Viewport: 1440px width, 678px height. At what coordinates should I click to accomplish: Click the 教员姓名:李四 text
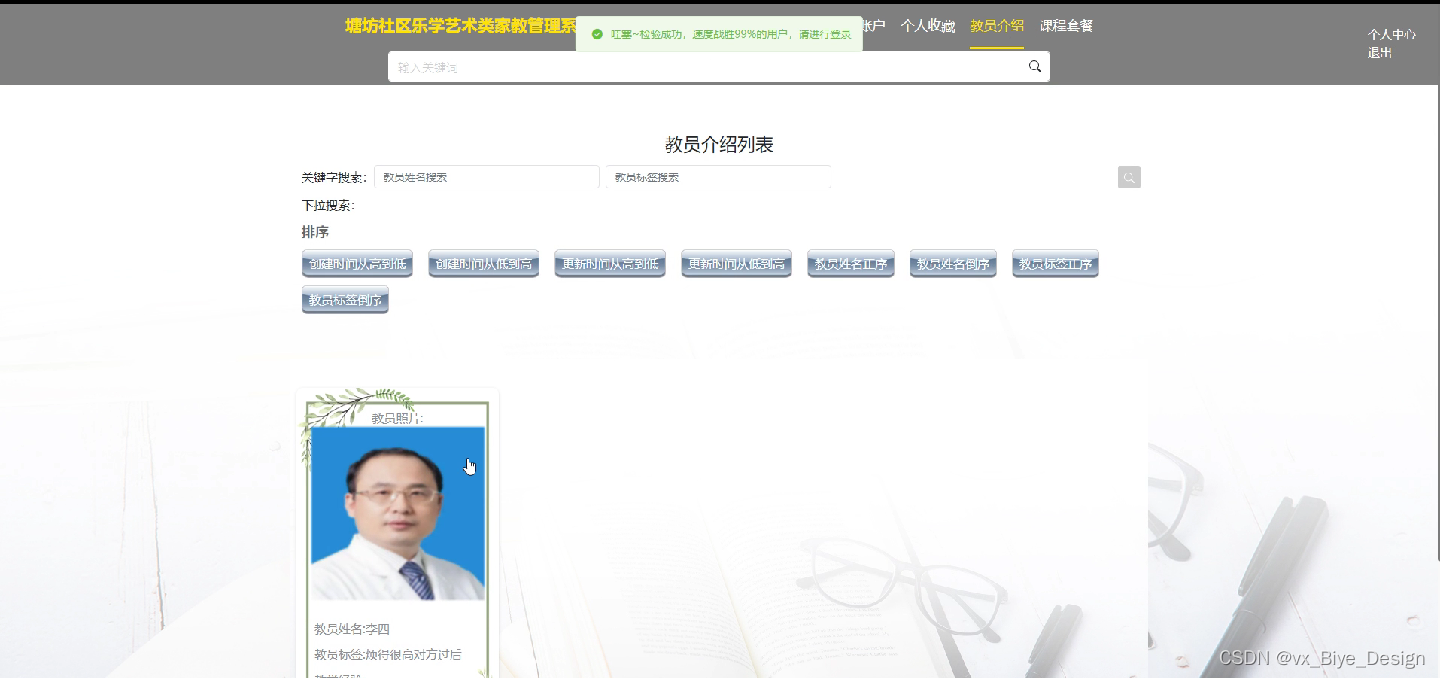[x=352, y=629]
